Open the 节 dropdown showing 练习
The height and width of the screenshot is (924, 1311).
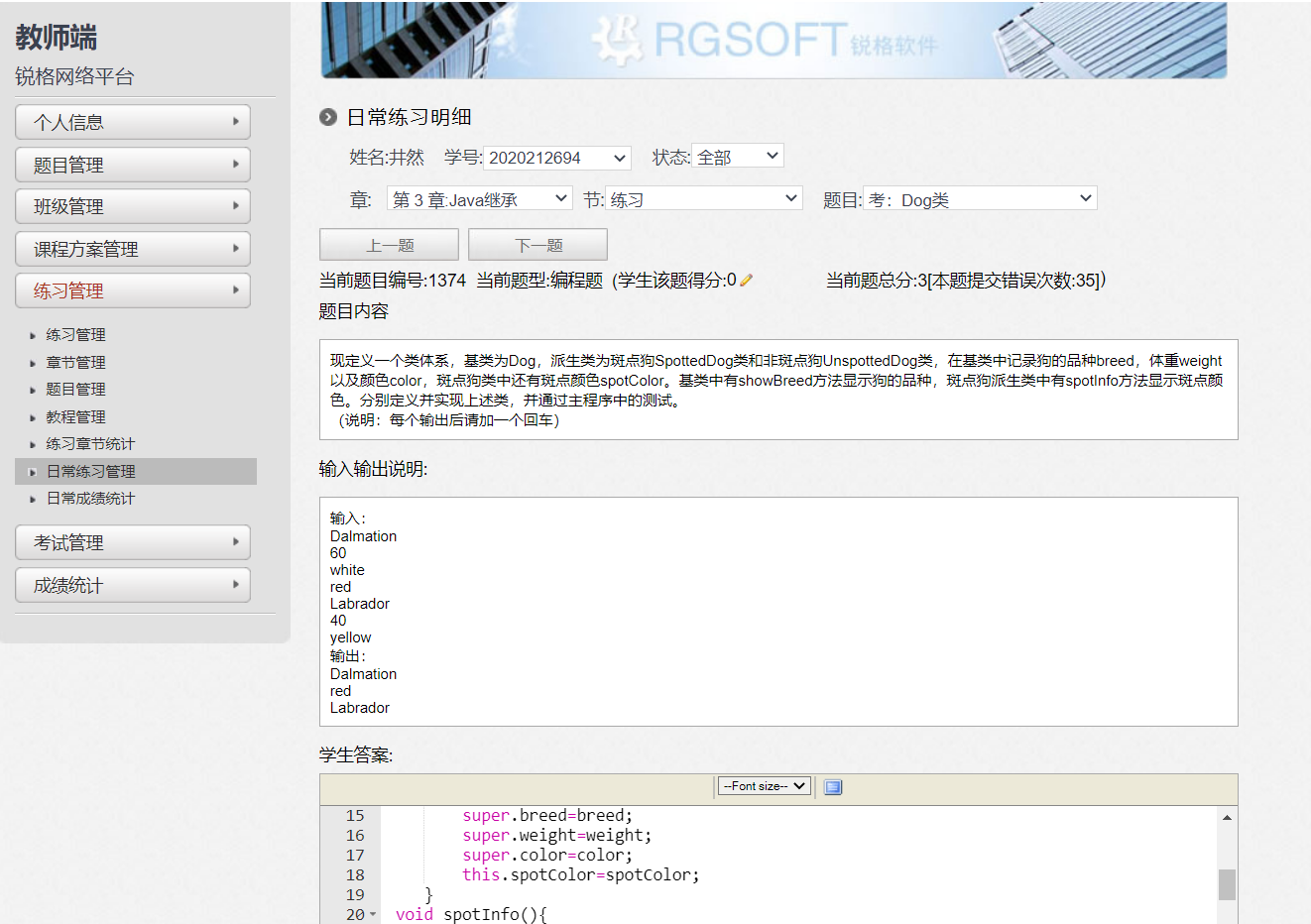[x=703, y=199]
